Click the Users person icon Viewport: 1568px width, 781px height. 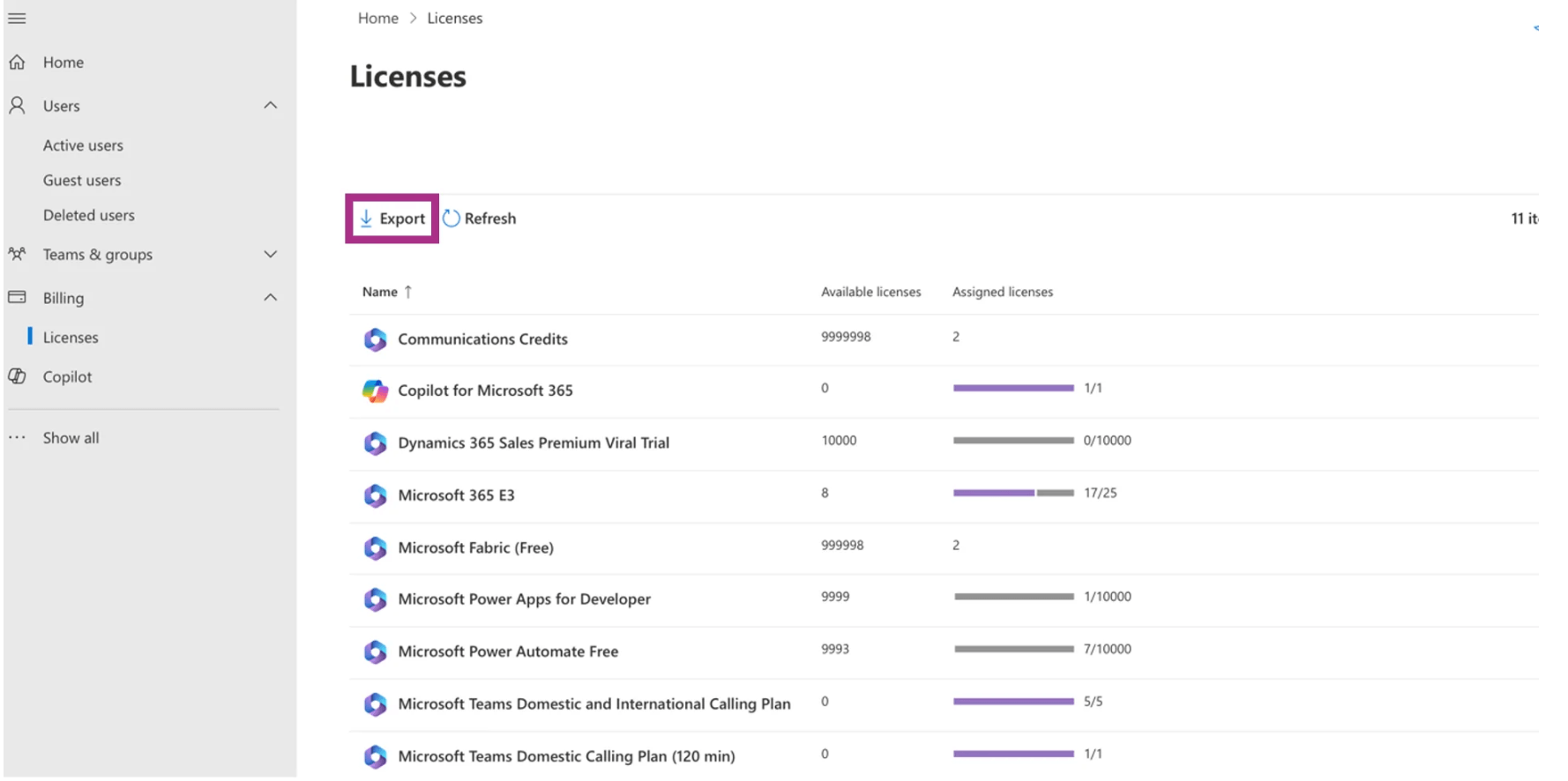pos(17,106)
